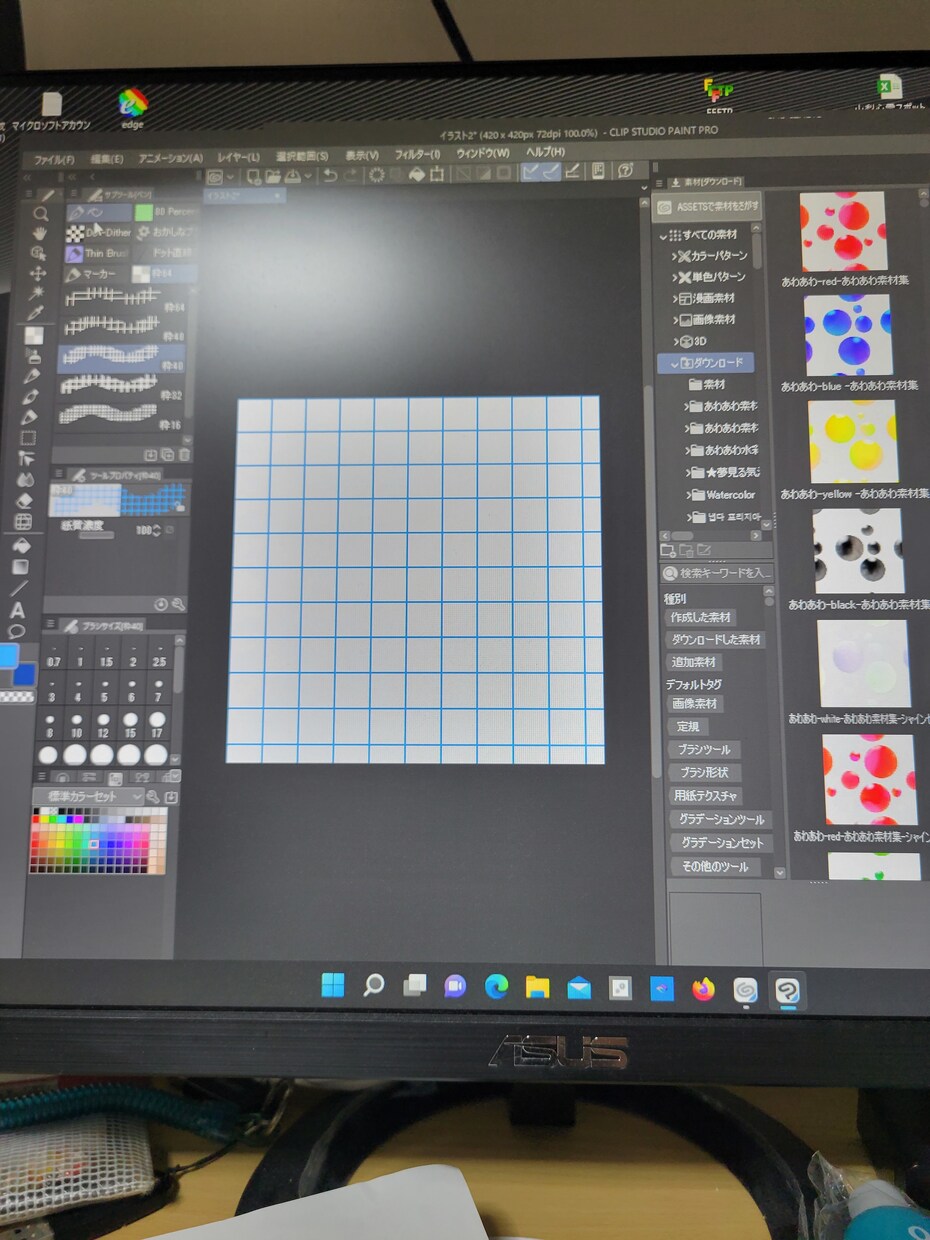Collapse the ダウンロード tree node

pyautogui.click(x=675, y=363)
